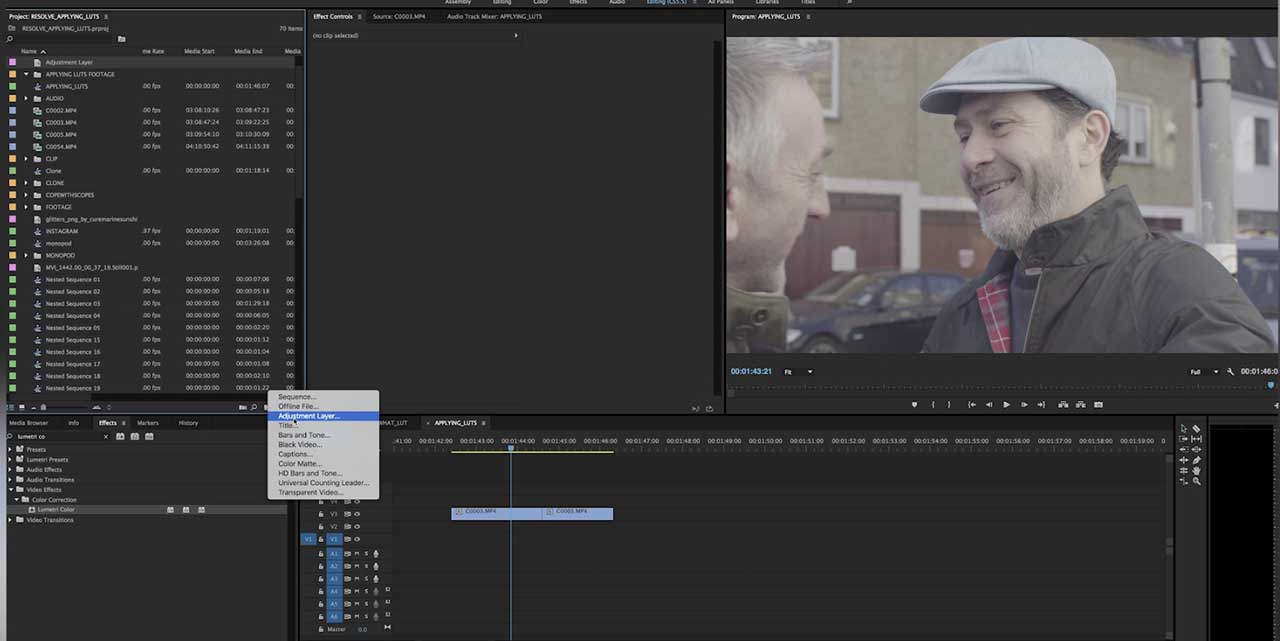
Task: Collapse the Video Effects folder
Action: [11, 489]
